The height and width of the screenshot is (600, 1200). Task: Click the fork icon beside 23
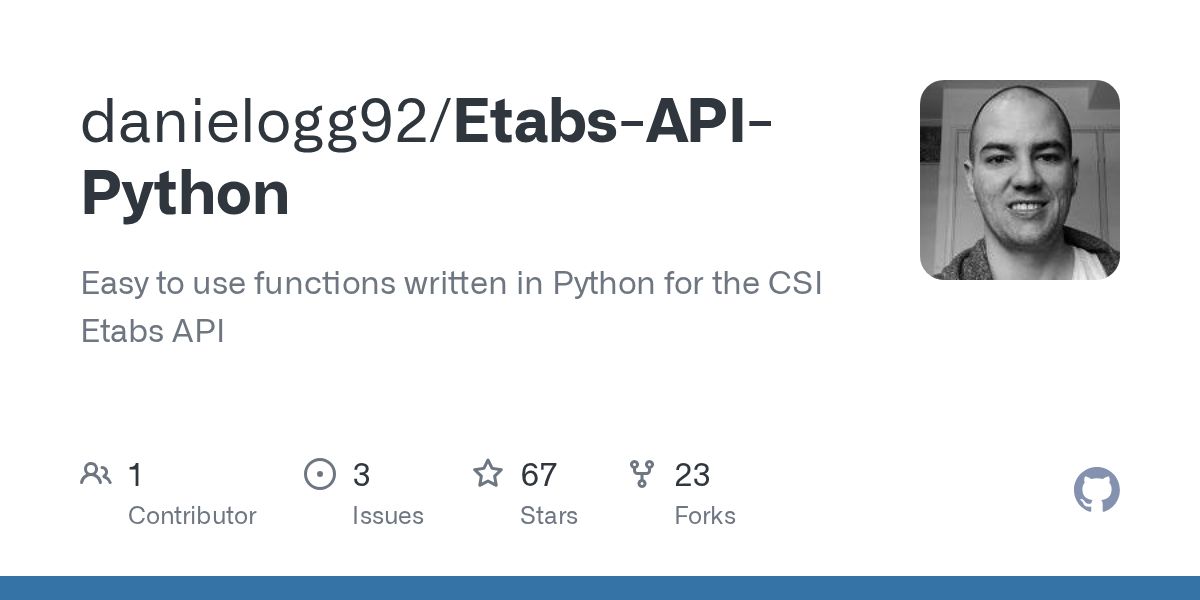[642, 474]
